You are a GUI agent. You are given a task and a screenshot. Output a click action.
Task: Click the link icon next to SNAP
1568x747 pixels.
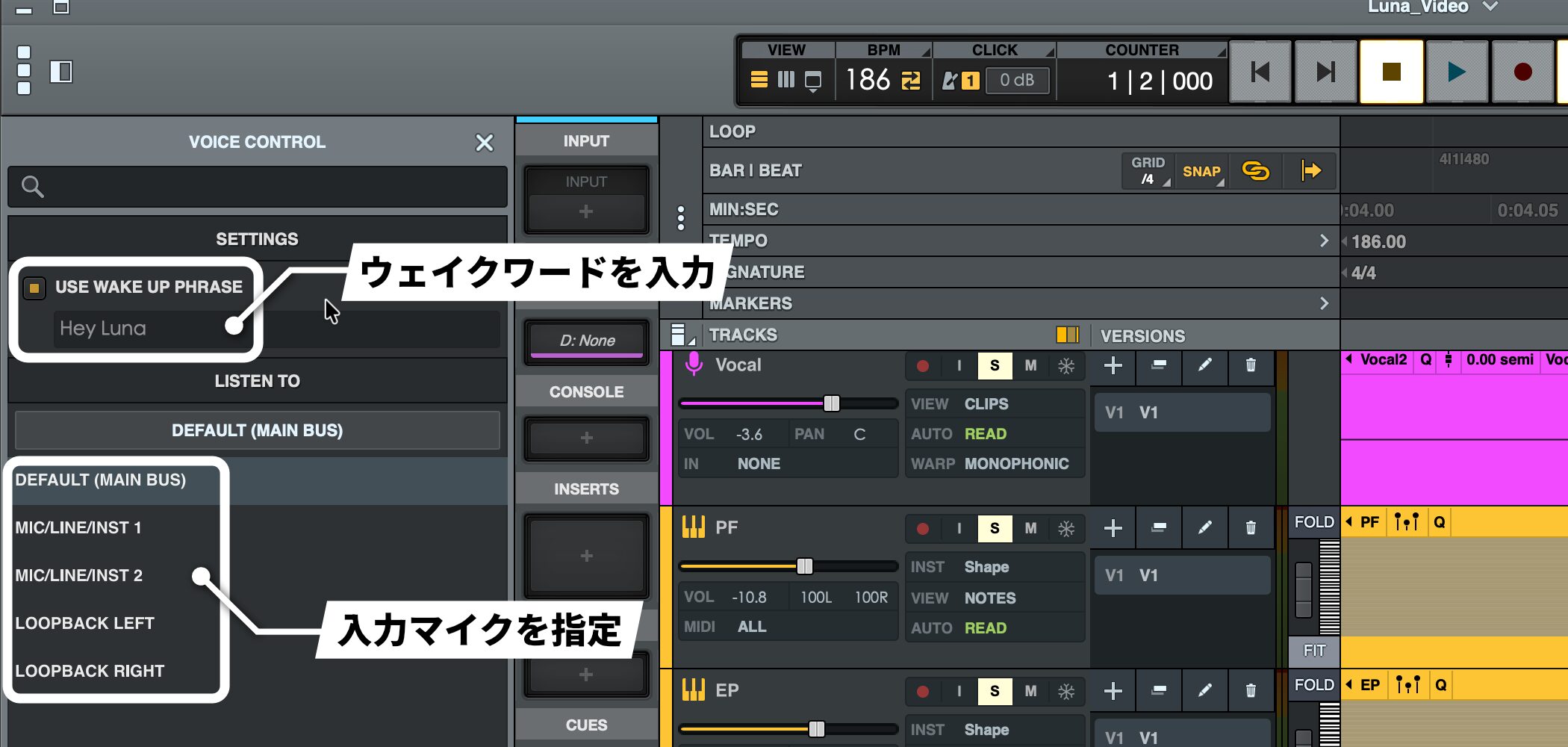click(x=1255, y=171)
